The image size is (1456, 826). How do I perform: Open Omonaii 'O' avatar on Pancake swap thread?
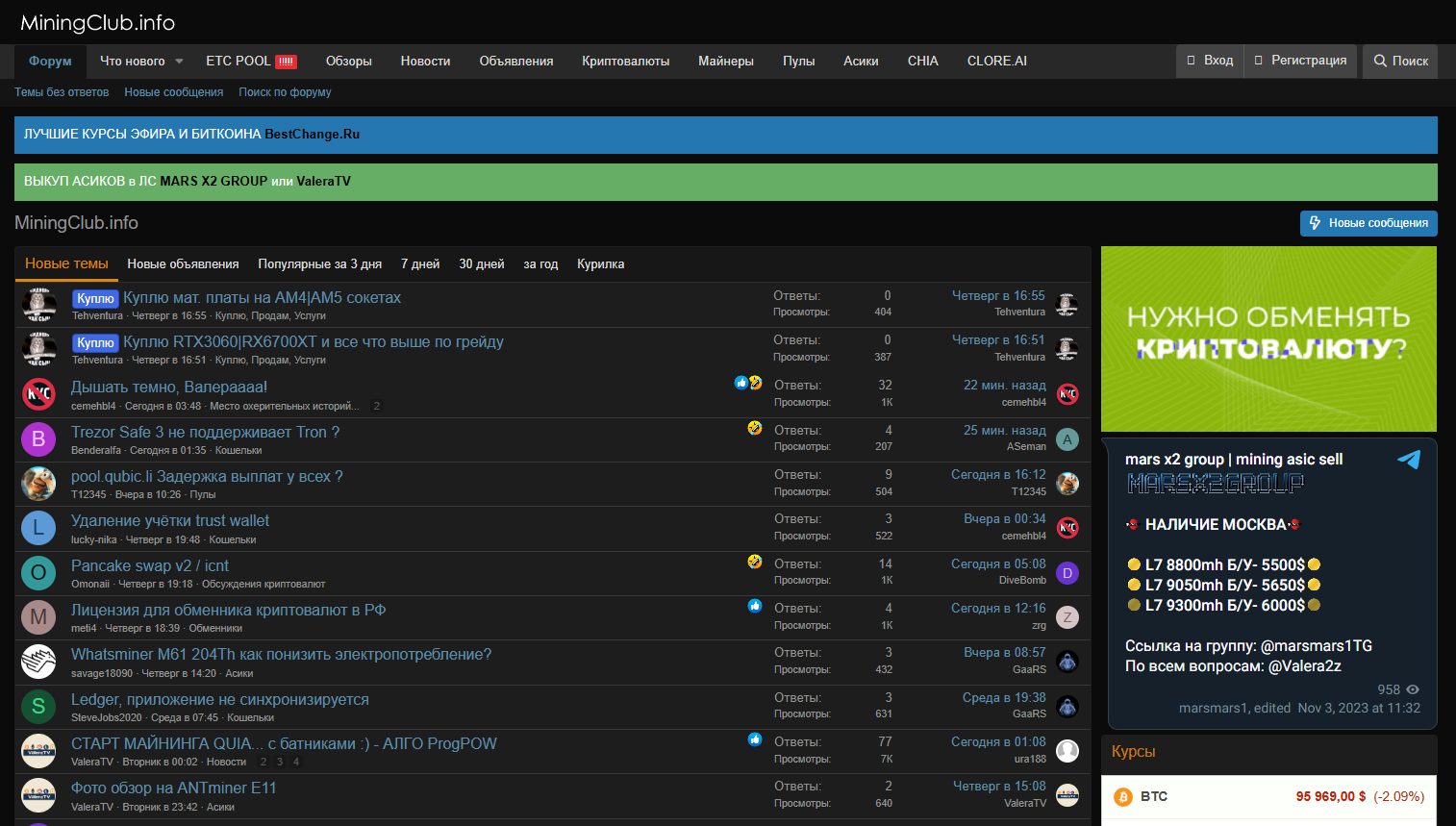[x=38, y=573]
